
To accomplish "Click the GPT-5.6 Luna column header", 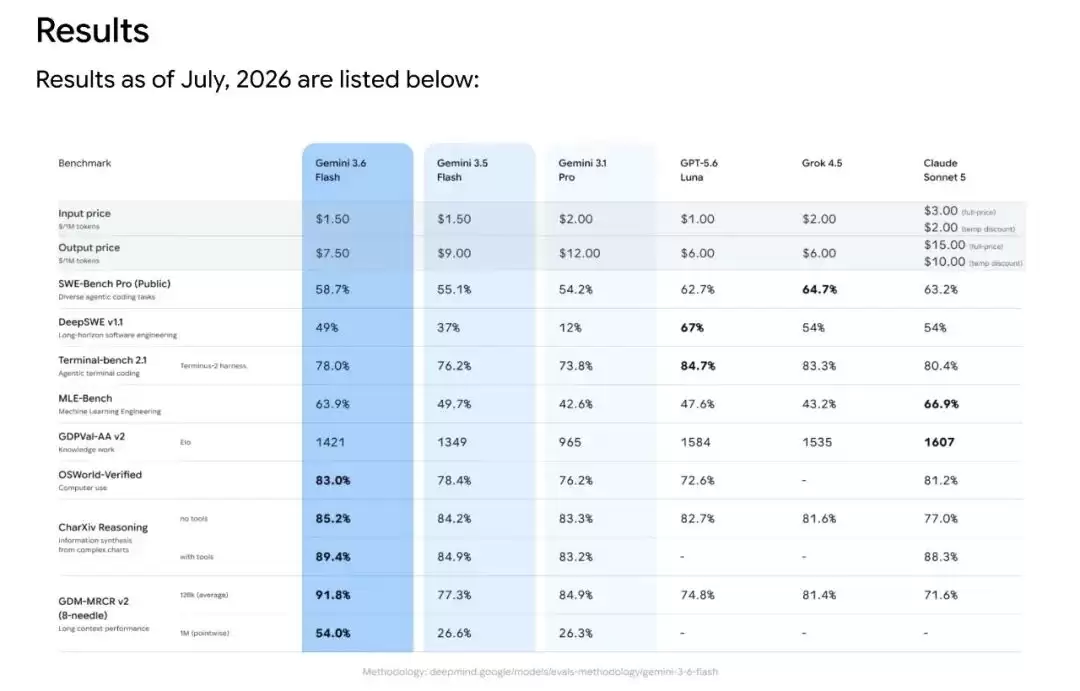I will pos(698,170).
